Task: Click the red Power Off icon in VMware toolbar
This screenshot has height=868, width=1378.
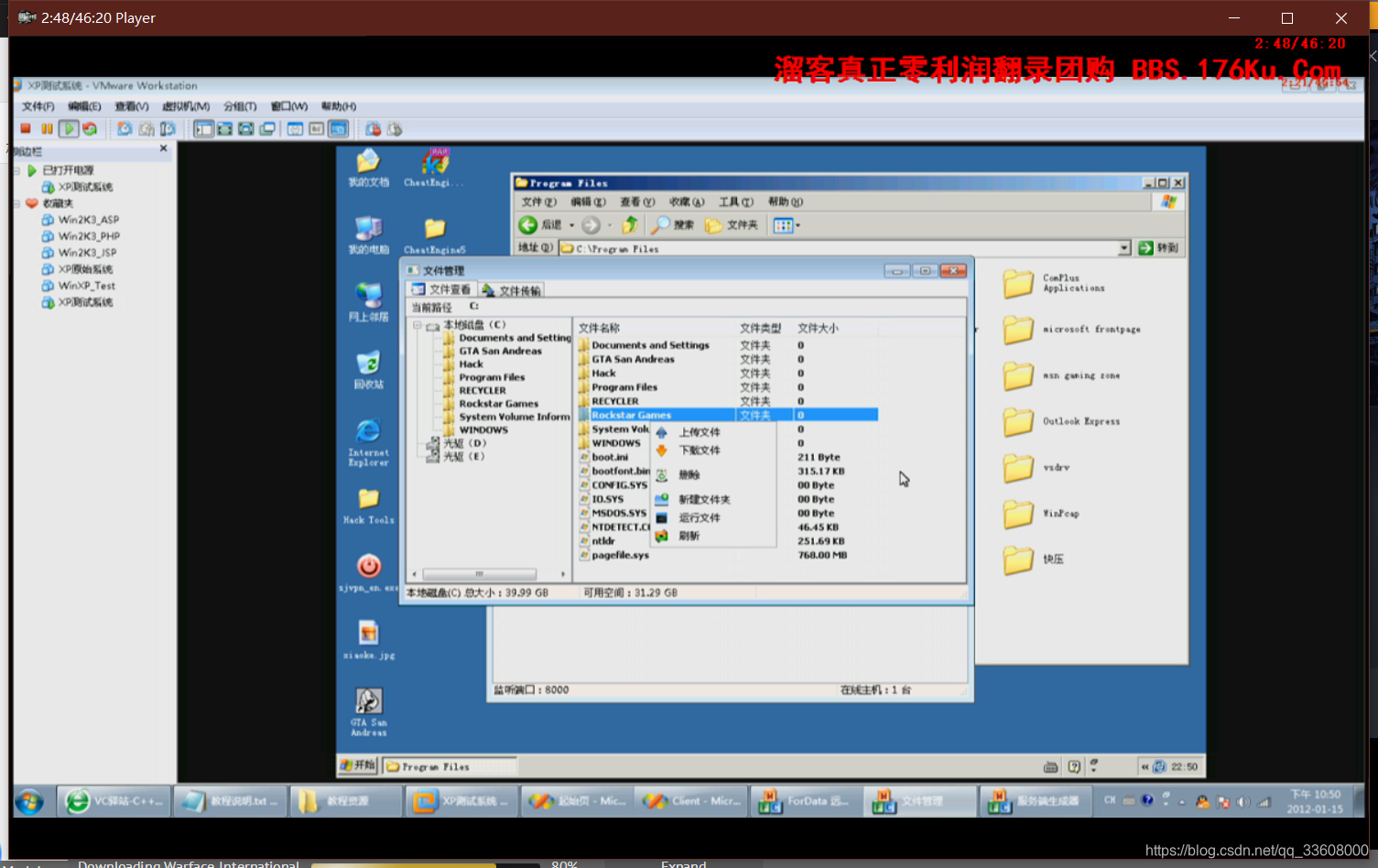Action: click(x=26, y=129)
